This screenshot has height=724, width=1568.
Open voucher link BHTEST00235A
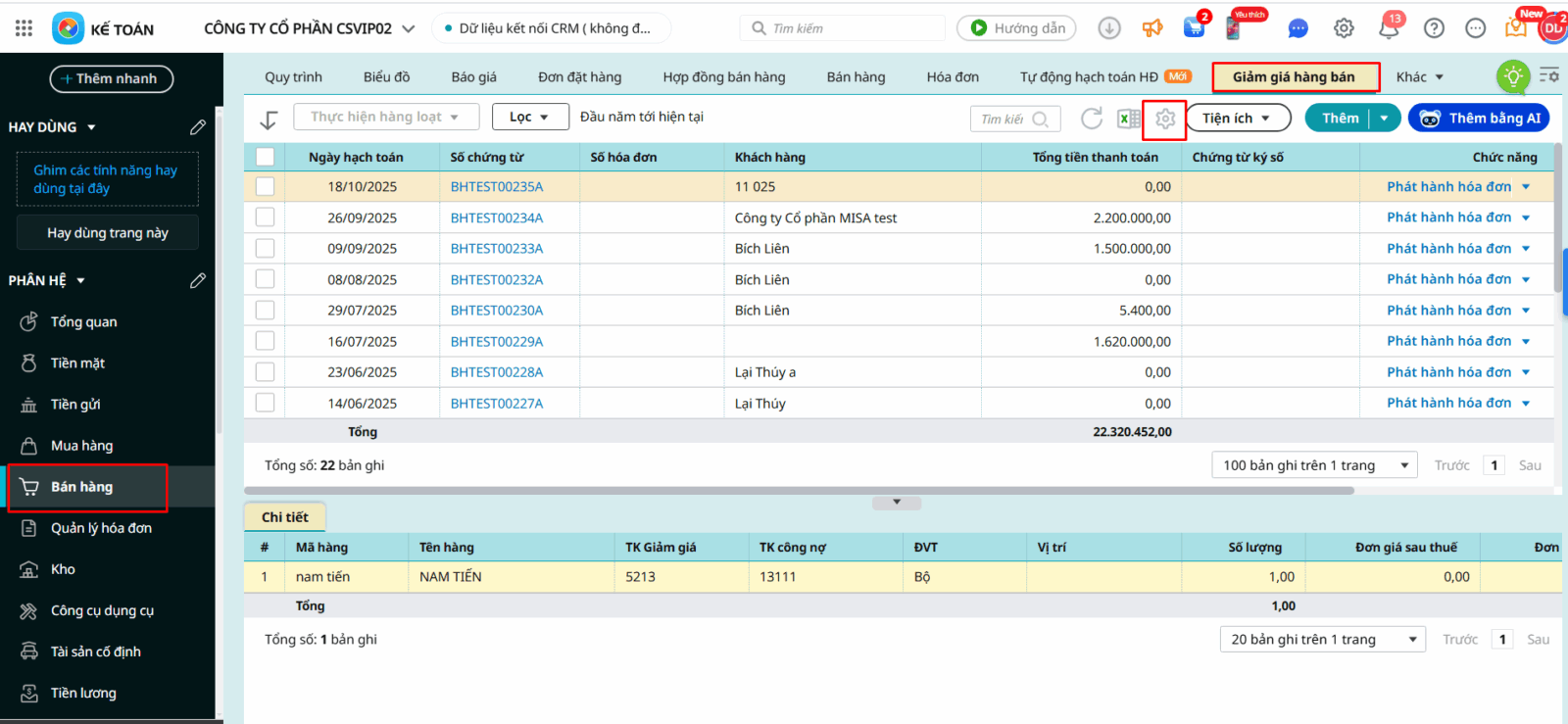point(496,186)
